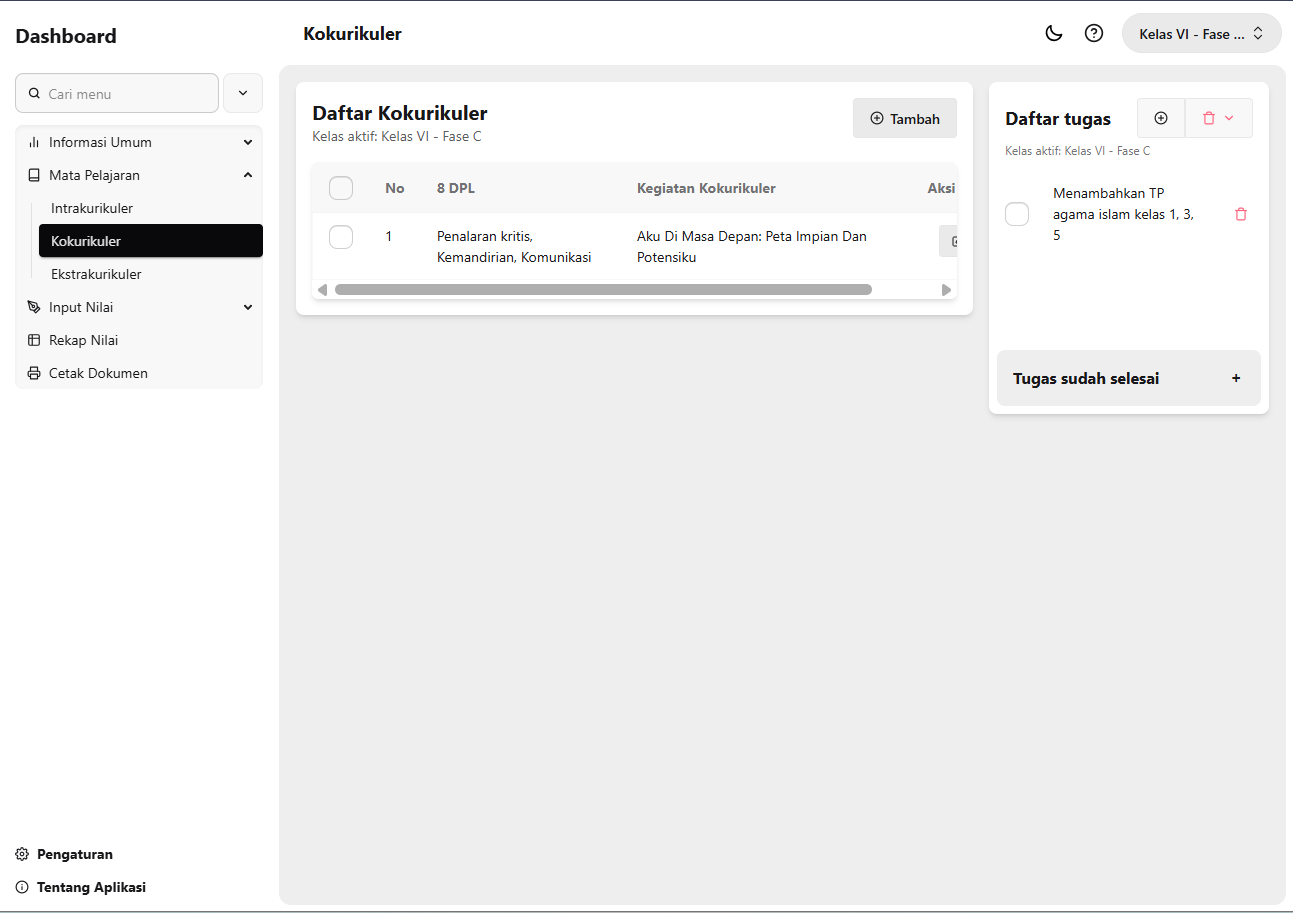
Task: Collapse the Mata Pelajaran section
Action: click(247, 174)
